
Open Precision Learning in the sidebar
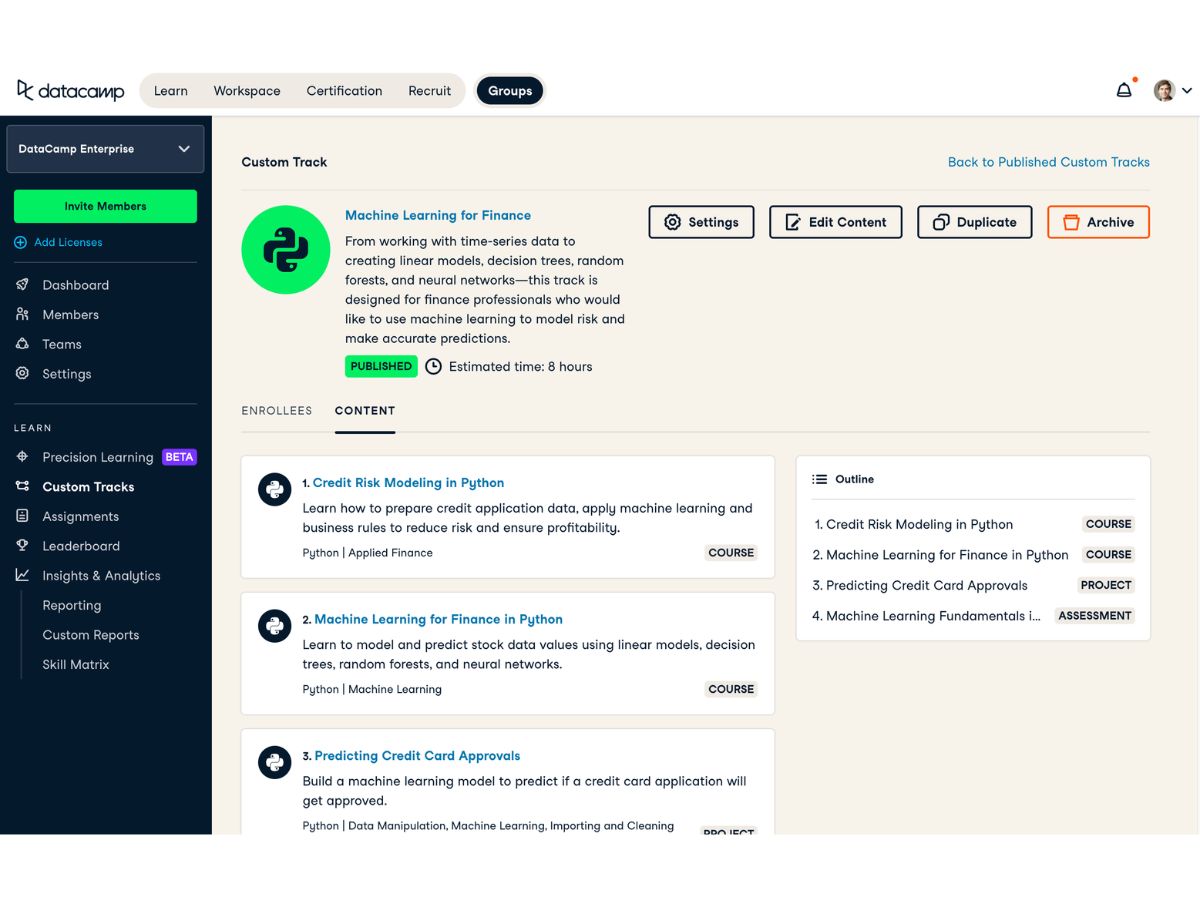click(x=98, y=457)
